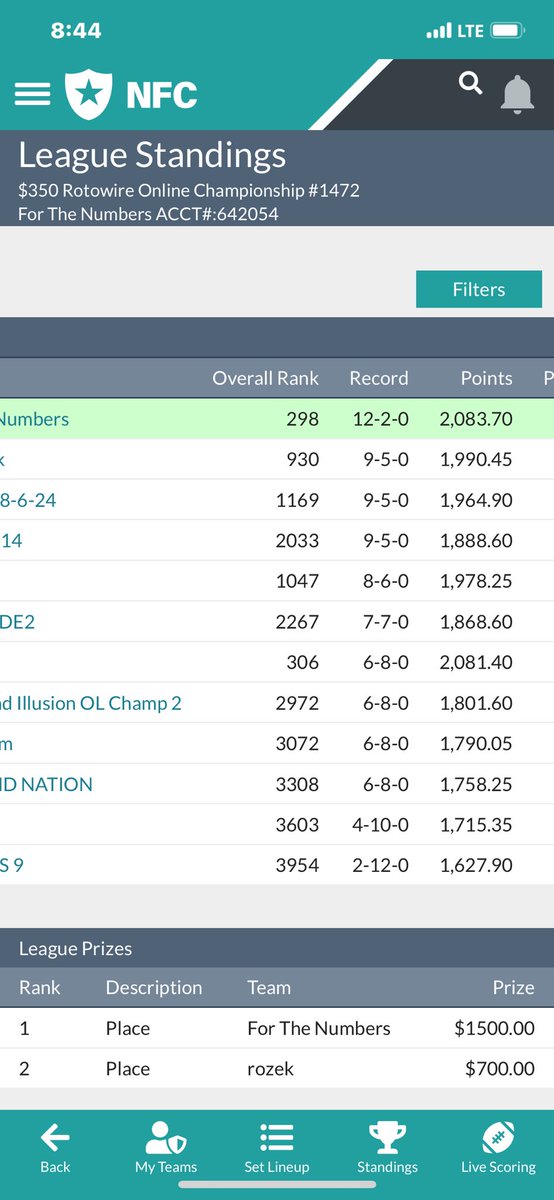Go back using the Back arrow
The image size is (554, 1200).
click(x=55, y=1147)
